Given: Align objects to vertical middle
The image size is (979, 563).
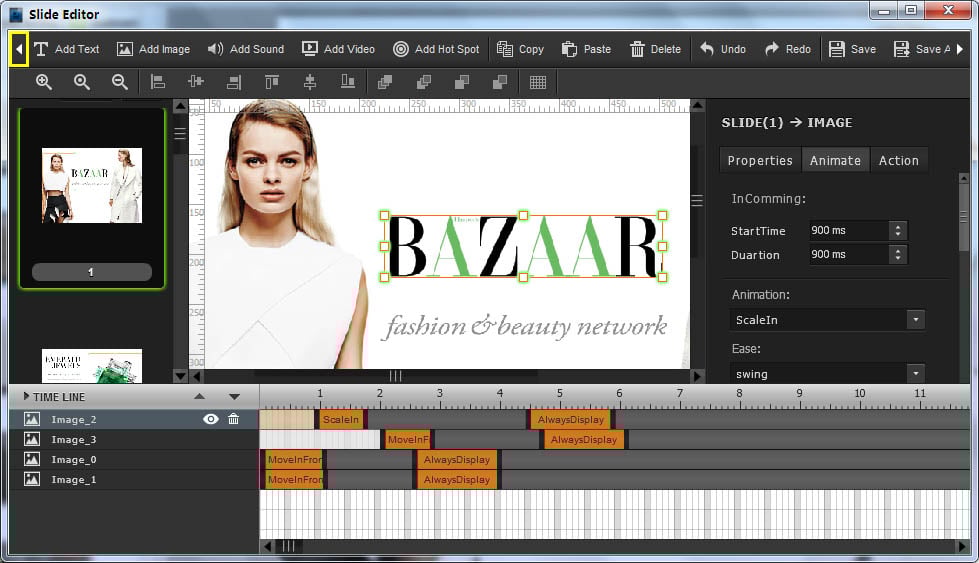Looking at the screenshot, I should (x=310, y=82).
